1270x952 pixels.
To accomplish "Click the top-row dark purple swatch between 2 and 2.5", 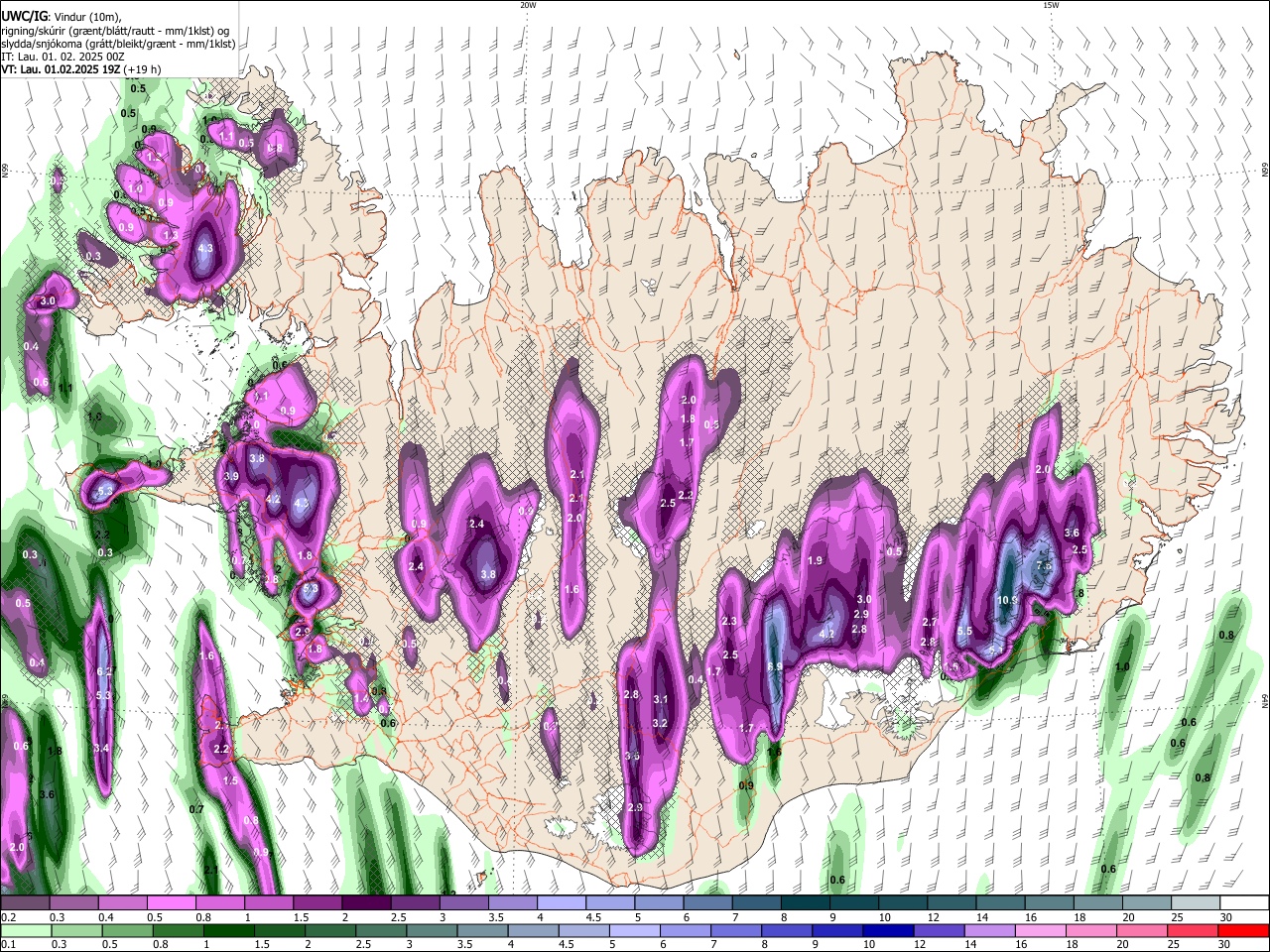I will (x=367, y=903).
